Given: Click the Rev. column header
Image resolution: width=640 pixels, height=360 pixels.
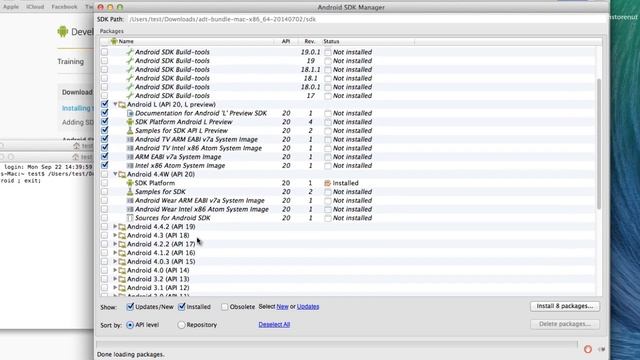Looking at the screenshot, I should 309,41.
